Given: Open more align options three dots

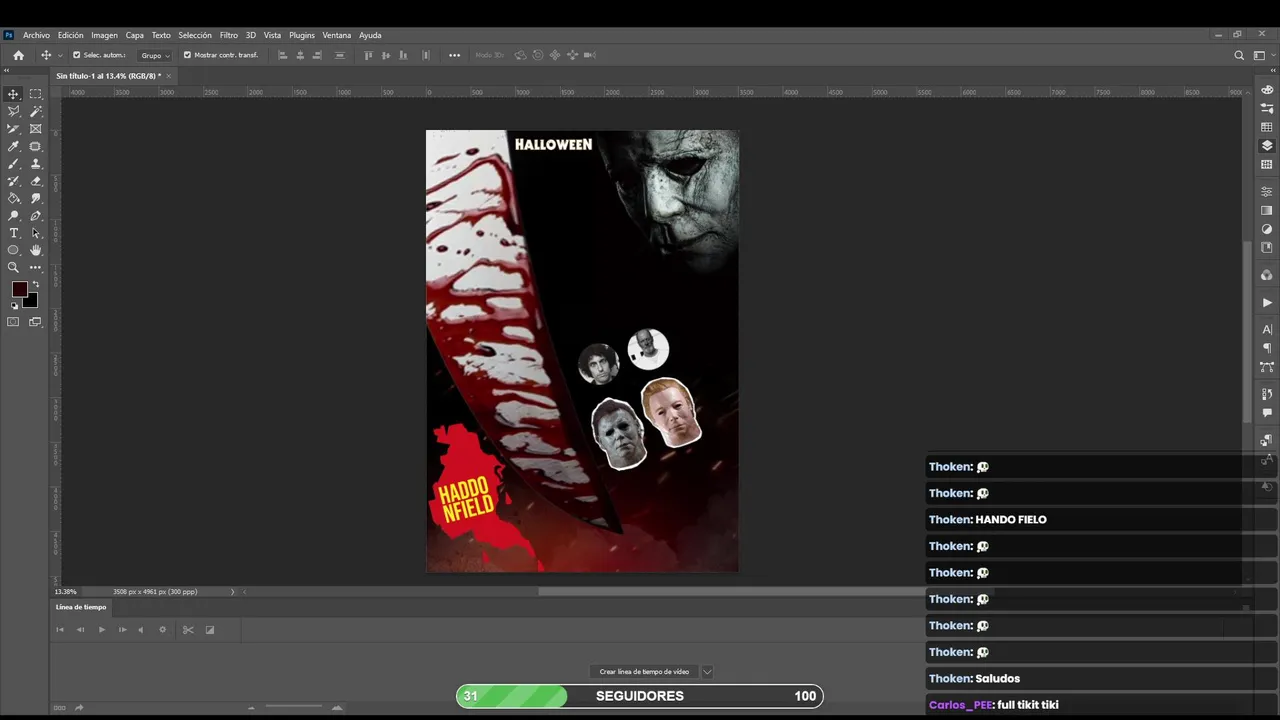Looking at the screenshot, I should 454,55.
